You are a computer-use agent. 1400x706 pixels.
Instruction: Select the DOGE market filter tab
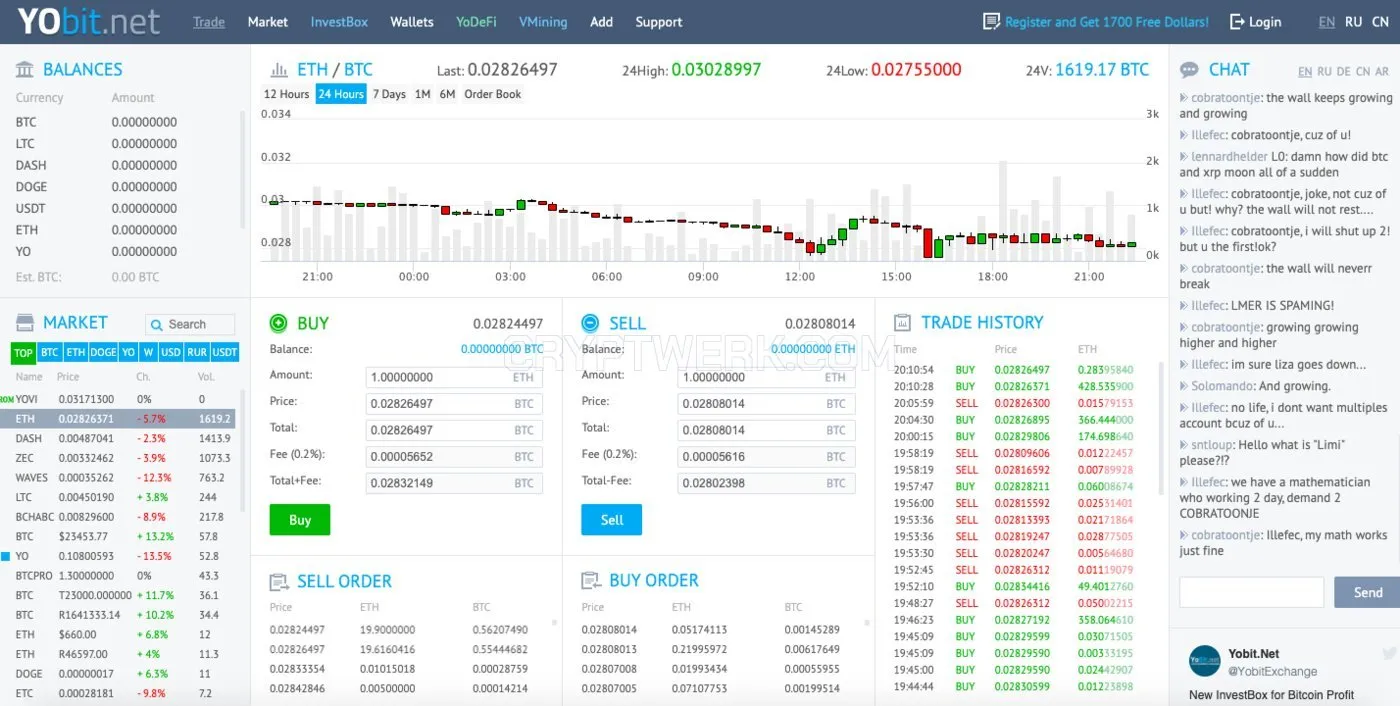[x=103, y=353]
